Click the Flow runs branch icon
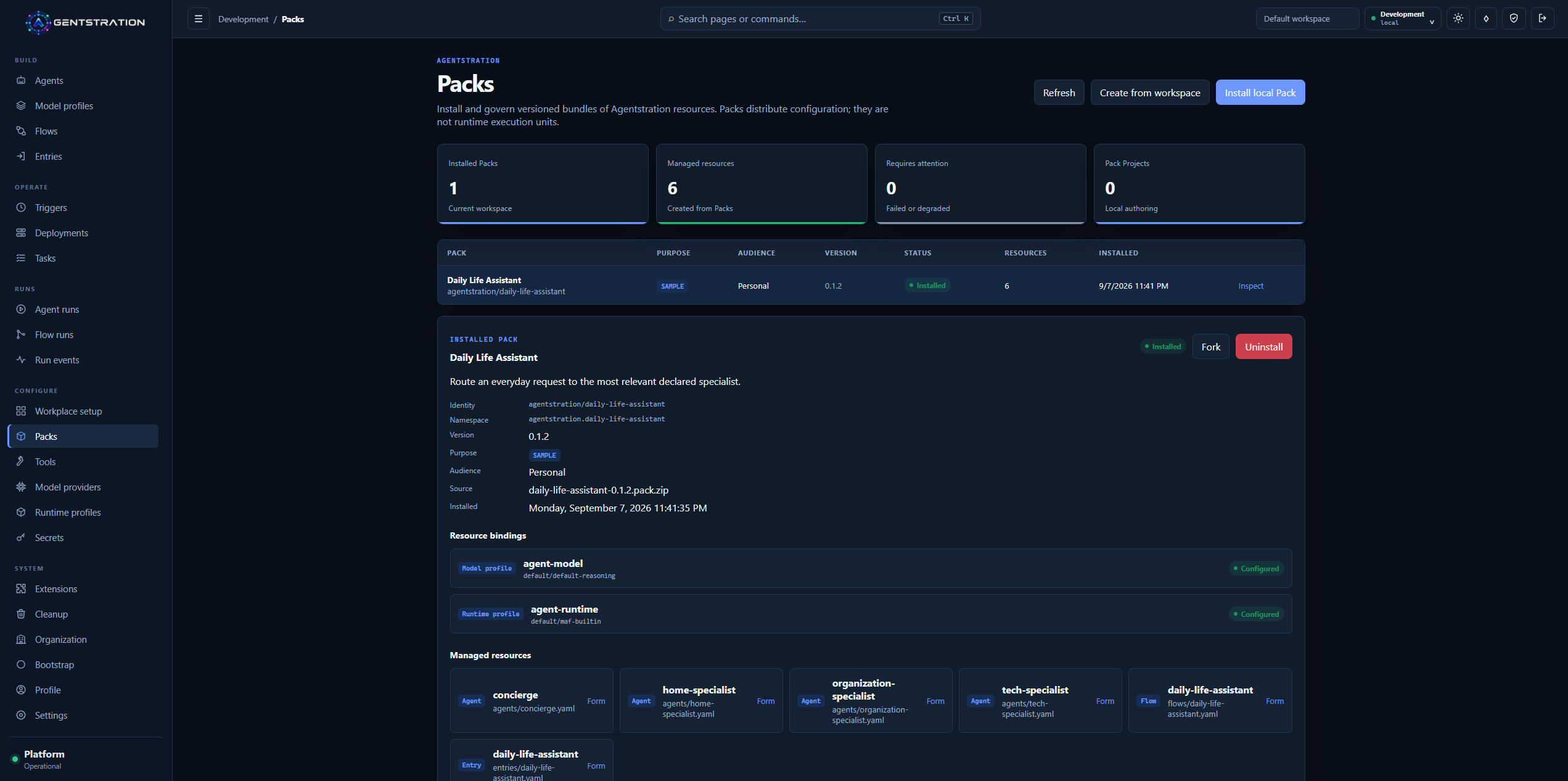 pos(21,334)
